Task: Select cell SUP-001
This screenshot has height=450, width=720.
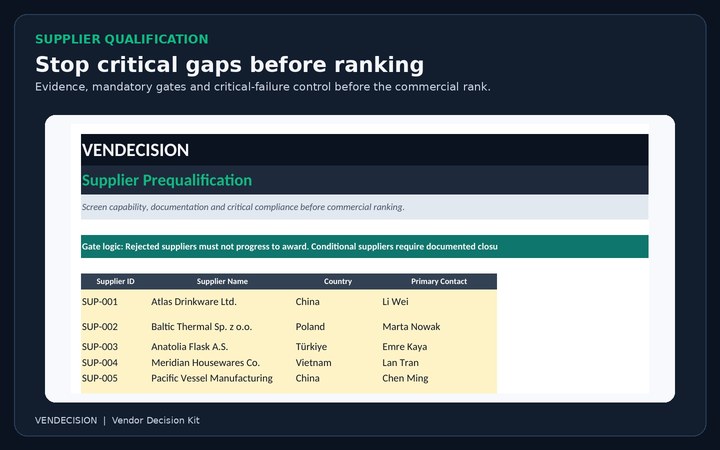Action: (x=100, y=302)
